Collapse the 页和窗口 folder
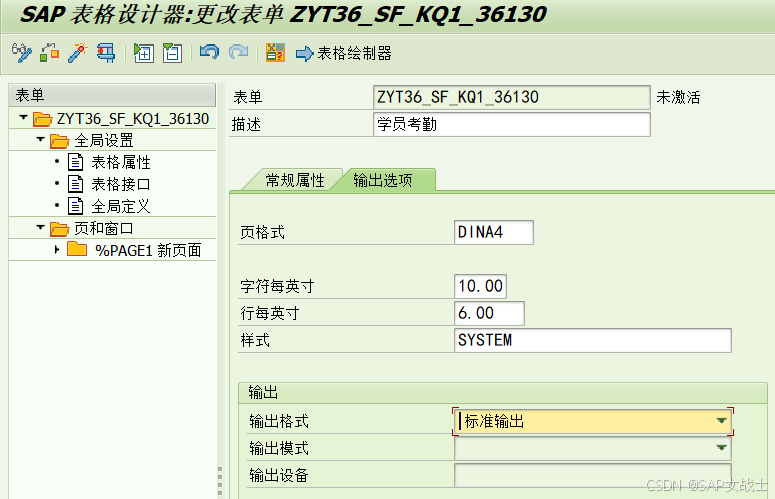The width and height of the screenshot is (775, 499). tap(41, 228)
